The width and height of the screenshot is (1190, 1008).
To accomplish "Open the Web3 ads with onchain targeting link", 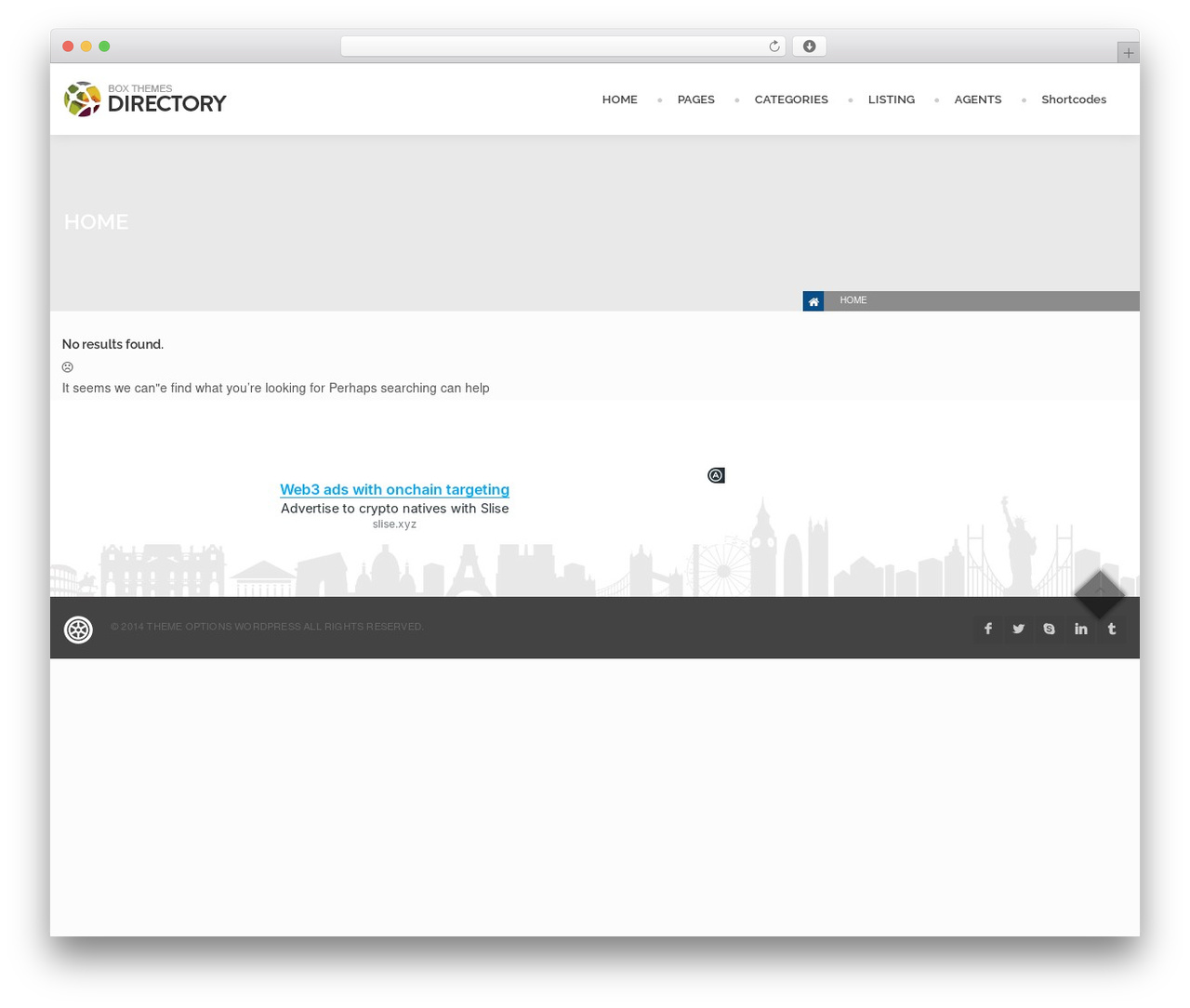I will point(394,489).
